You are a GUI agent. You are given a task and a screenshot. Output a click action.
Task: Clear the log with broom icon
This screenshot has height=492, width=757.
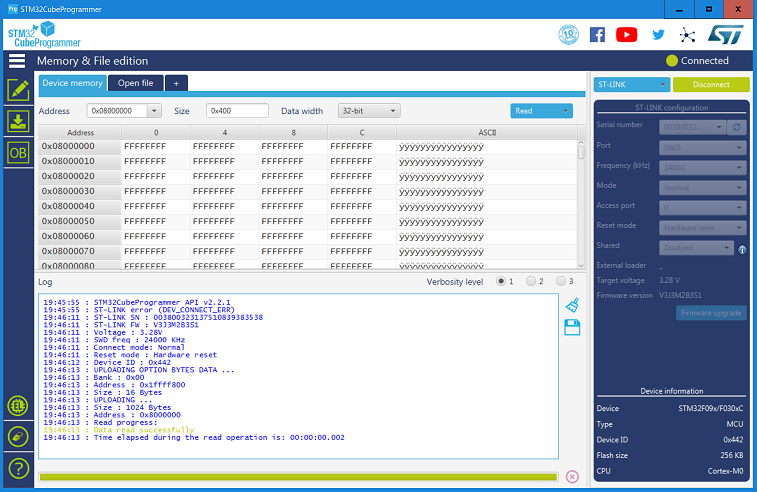tap(572, 305)
